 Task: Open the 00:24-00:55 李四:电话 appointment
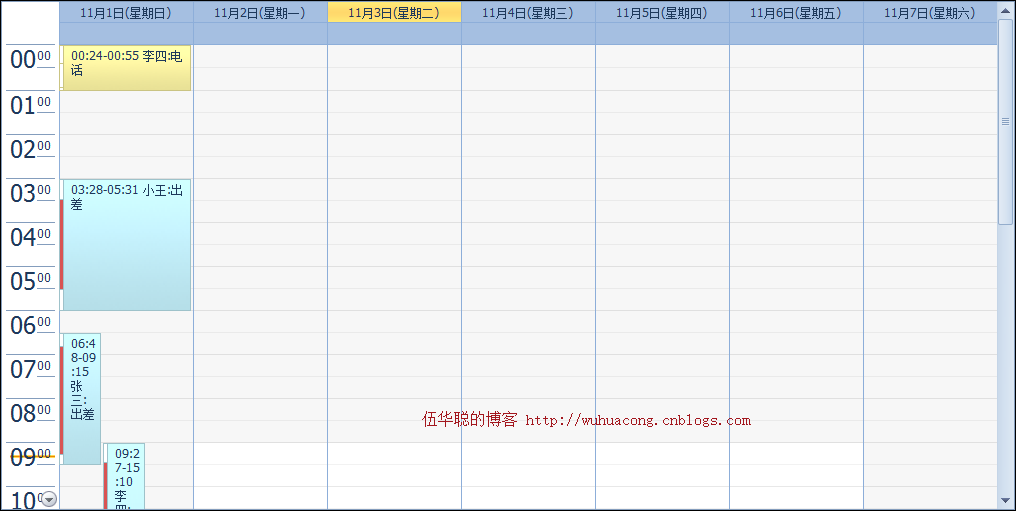126,68
